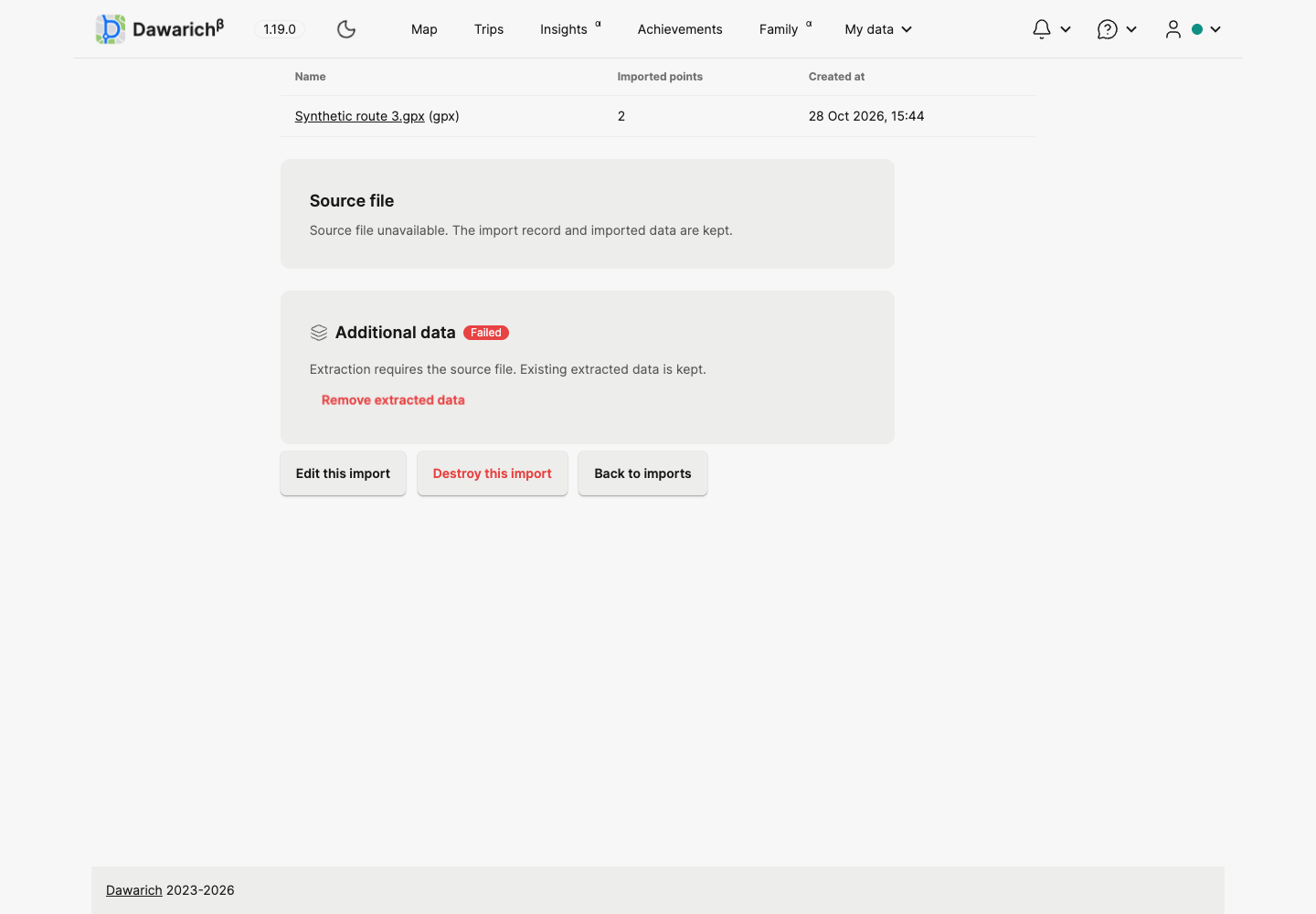Click the Source file heading
The width and height of the screenshot is (1316, 914).
(352, 201)
